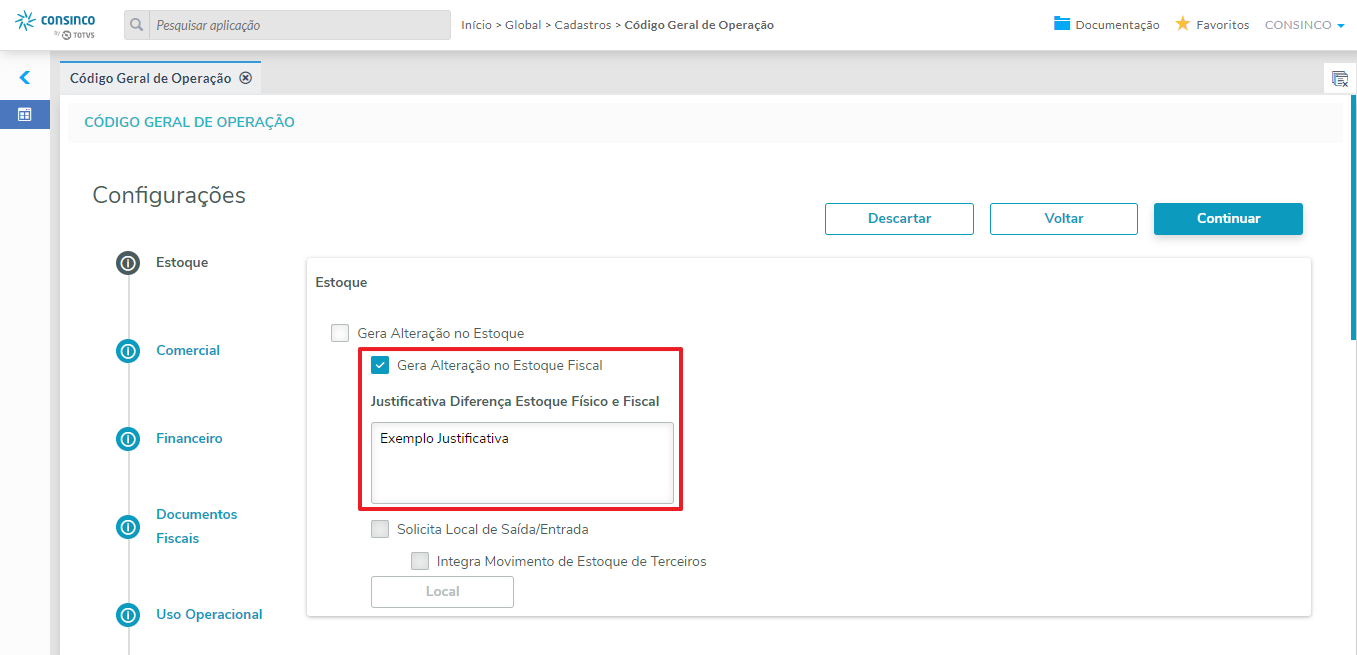Click the tab list icon at top right

click(1339, 79)
